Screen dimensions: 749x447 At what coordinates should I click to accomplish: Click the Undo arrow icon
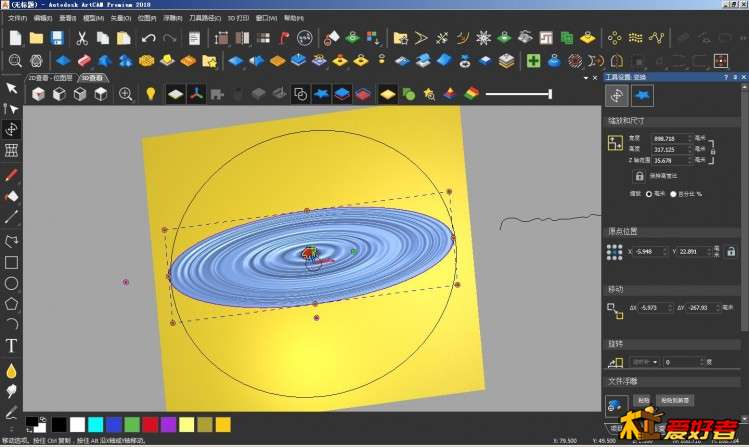[x=148, y=38]
